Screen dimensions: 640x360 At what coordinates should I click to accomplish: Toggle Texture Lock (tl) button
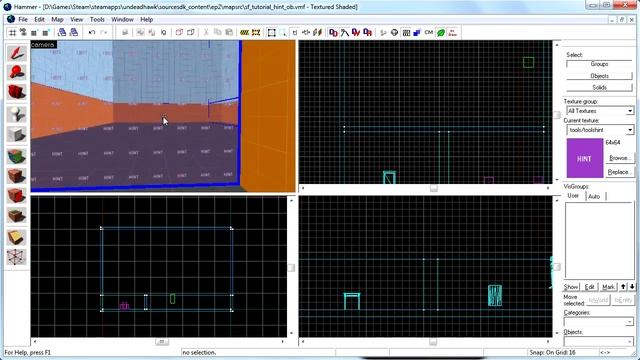point(295,32)
